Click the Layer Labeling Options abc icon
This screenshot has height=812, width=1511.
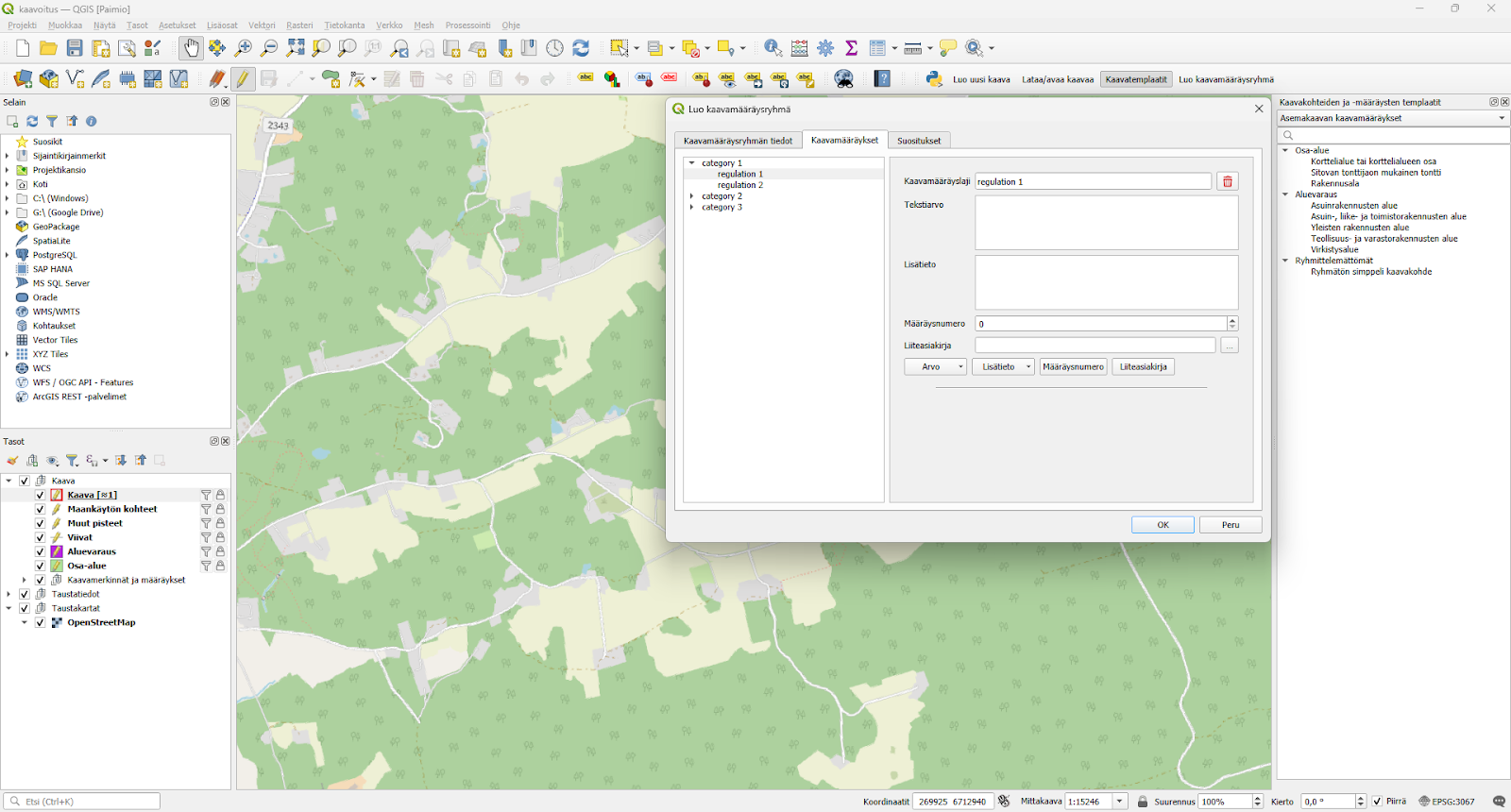pyautogui.click(x=586, y=79)
